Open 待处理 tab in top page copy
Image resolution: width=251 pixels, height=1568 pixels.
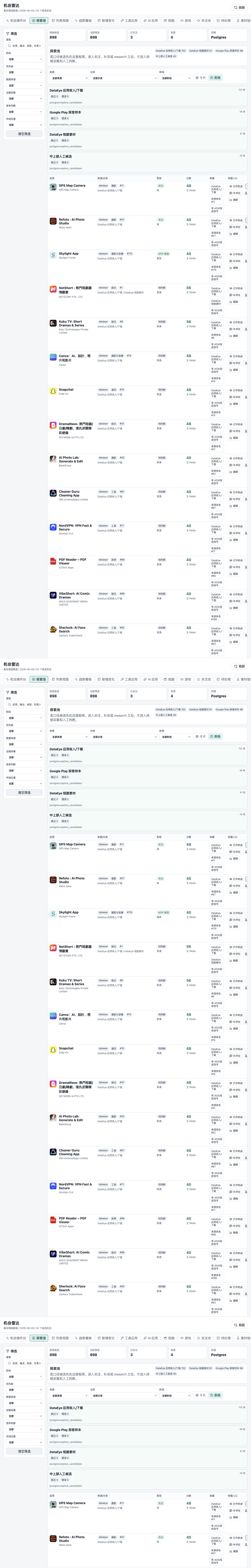(224, 21)
